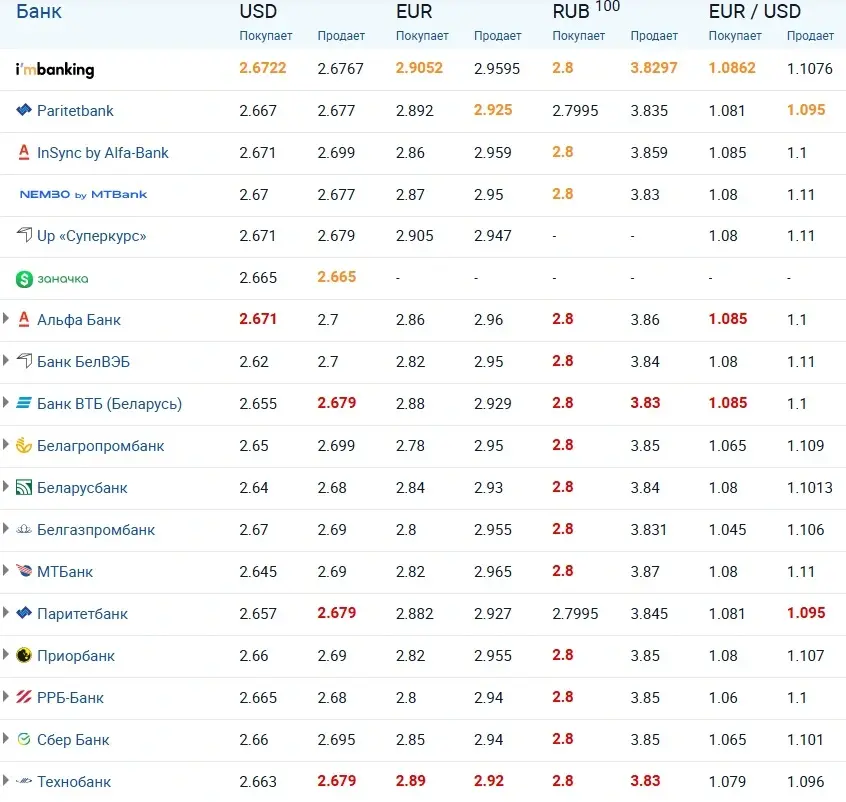Open the Up «Суперкурс» link
The height and width of the screenshot is (802, 846).
click(x=92, y=236)
